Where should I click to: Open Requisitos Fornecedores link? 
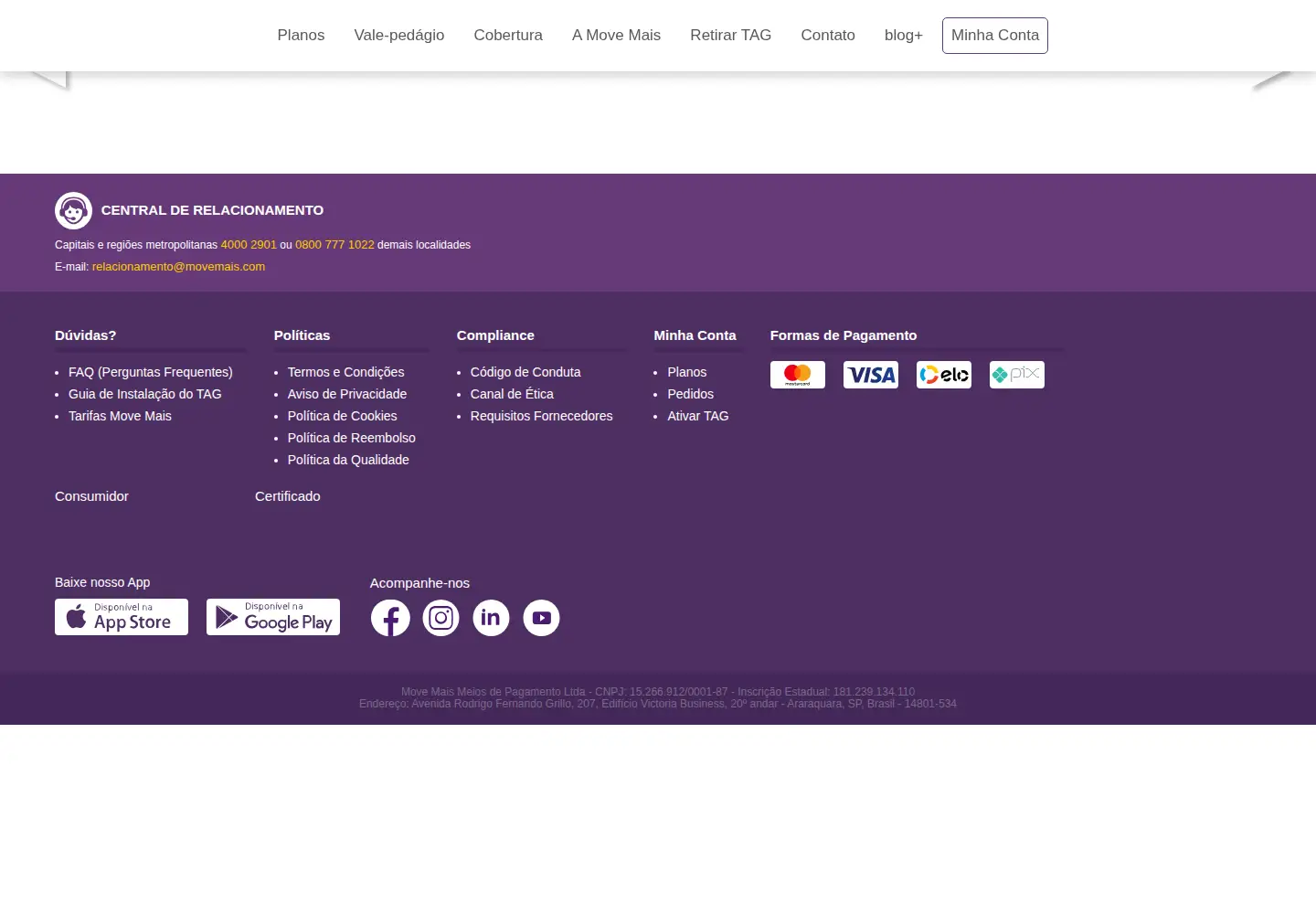click(x=542, y=416)
